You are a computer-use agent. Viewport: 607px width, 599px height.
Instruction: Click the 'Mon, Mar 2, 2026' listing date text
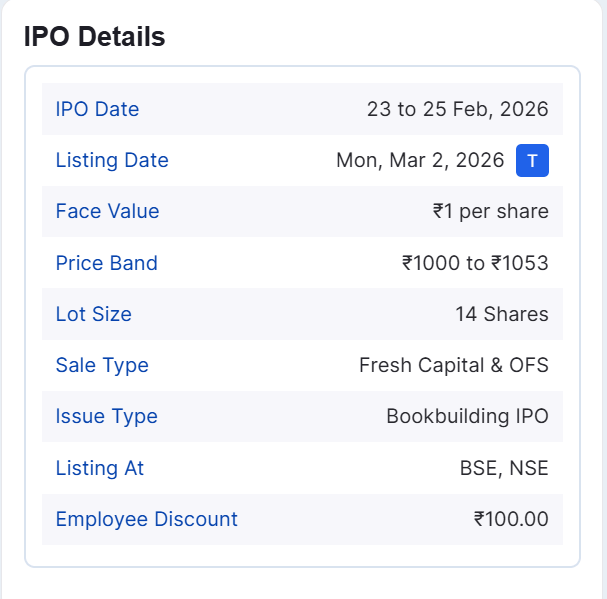pos(420,161)
